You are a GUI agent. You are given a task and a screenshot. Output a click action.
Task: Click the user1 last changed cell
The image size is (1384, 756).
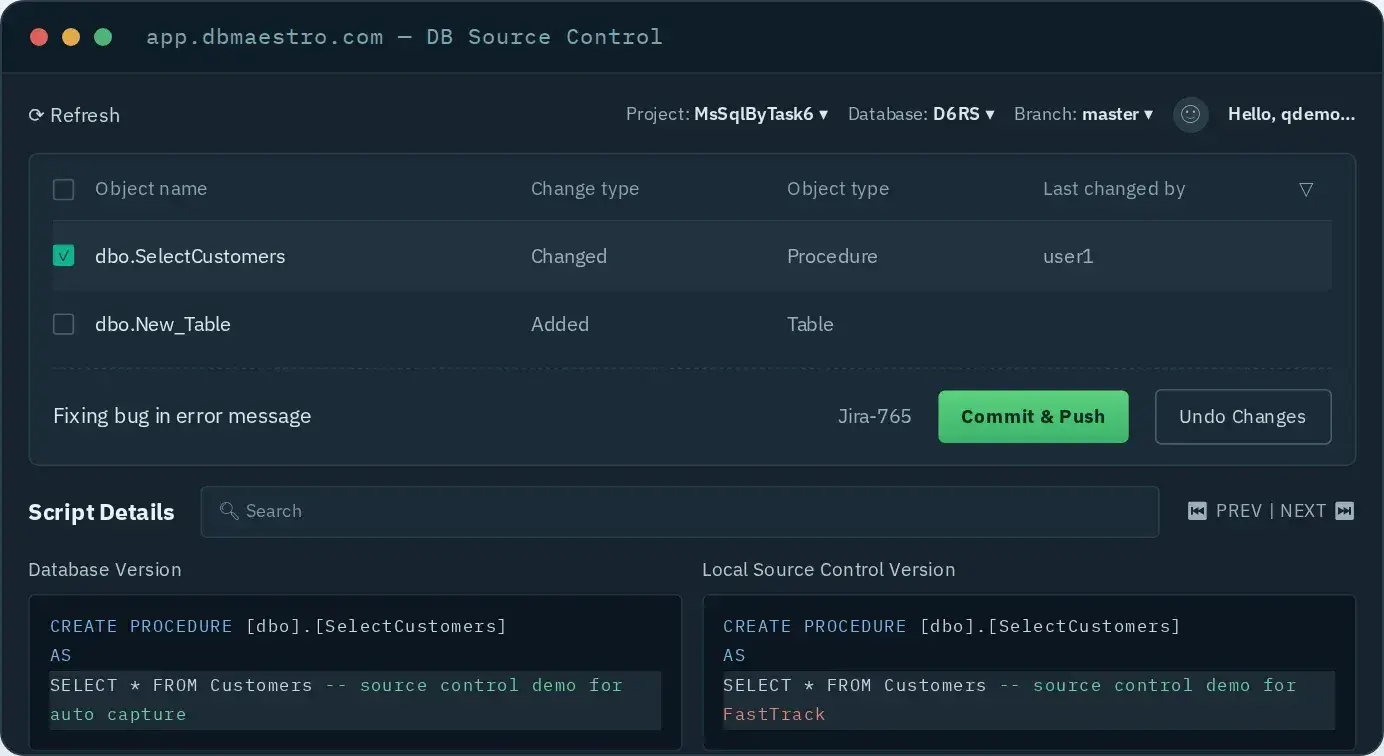click(1068, 256)
